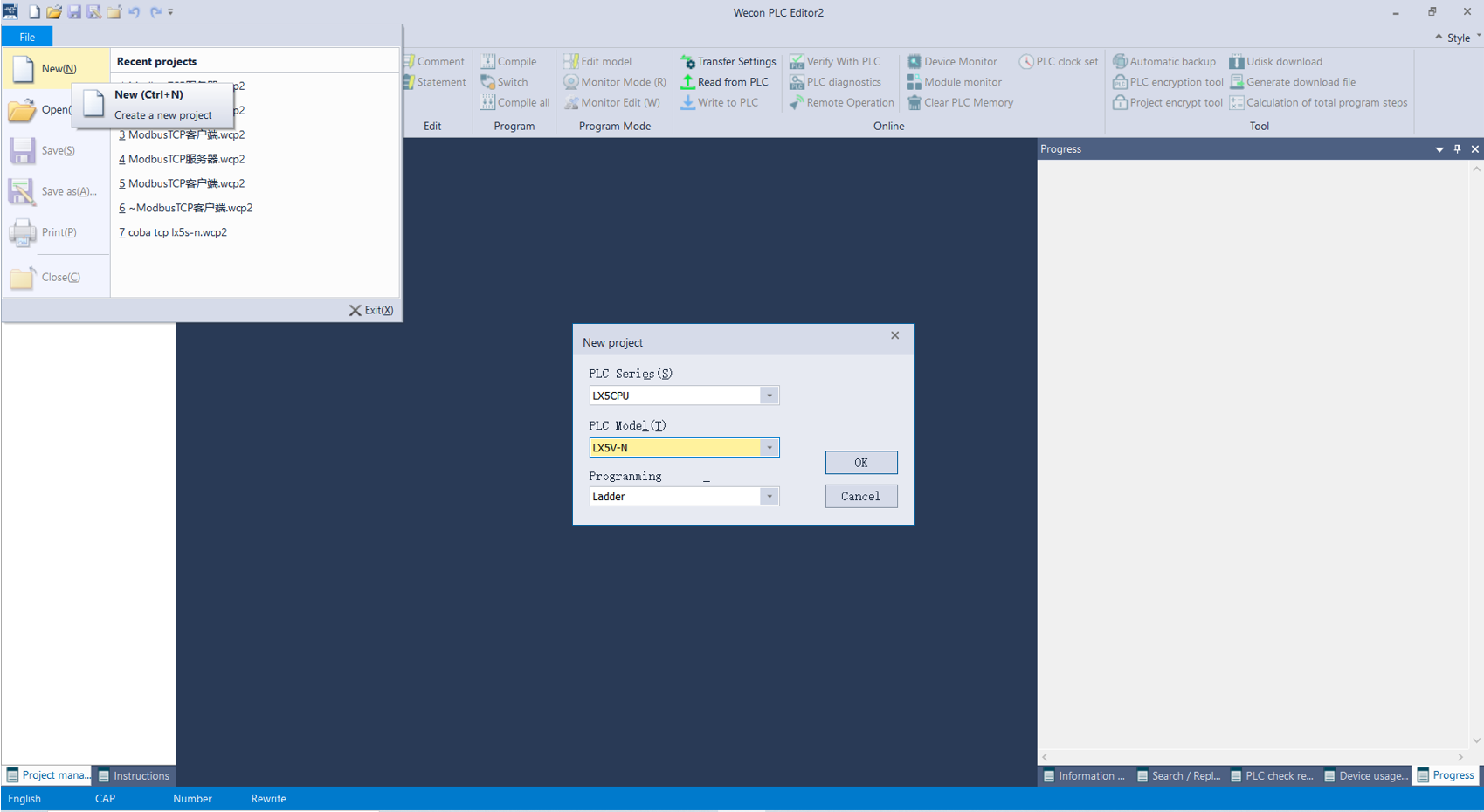Viewport: 1484px width, 812px height.
Task: Open the PLC Model dropdown
Action: [x=769, y=448]
